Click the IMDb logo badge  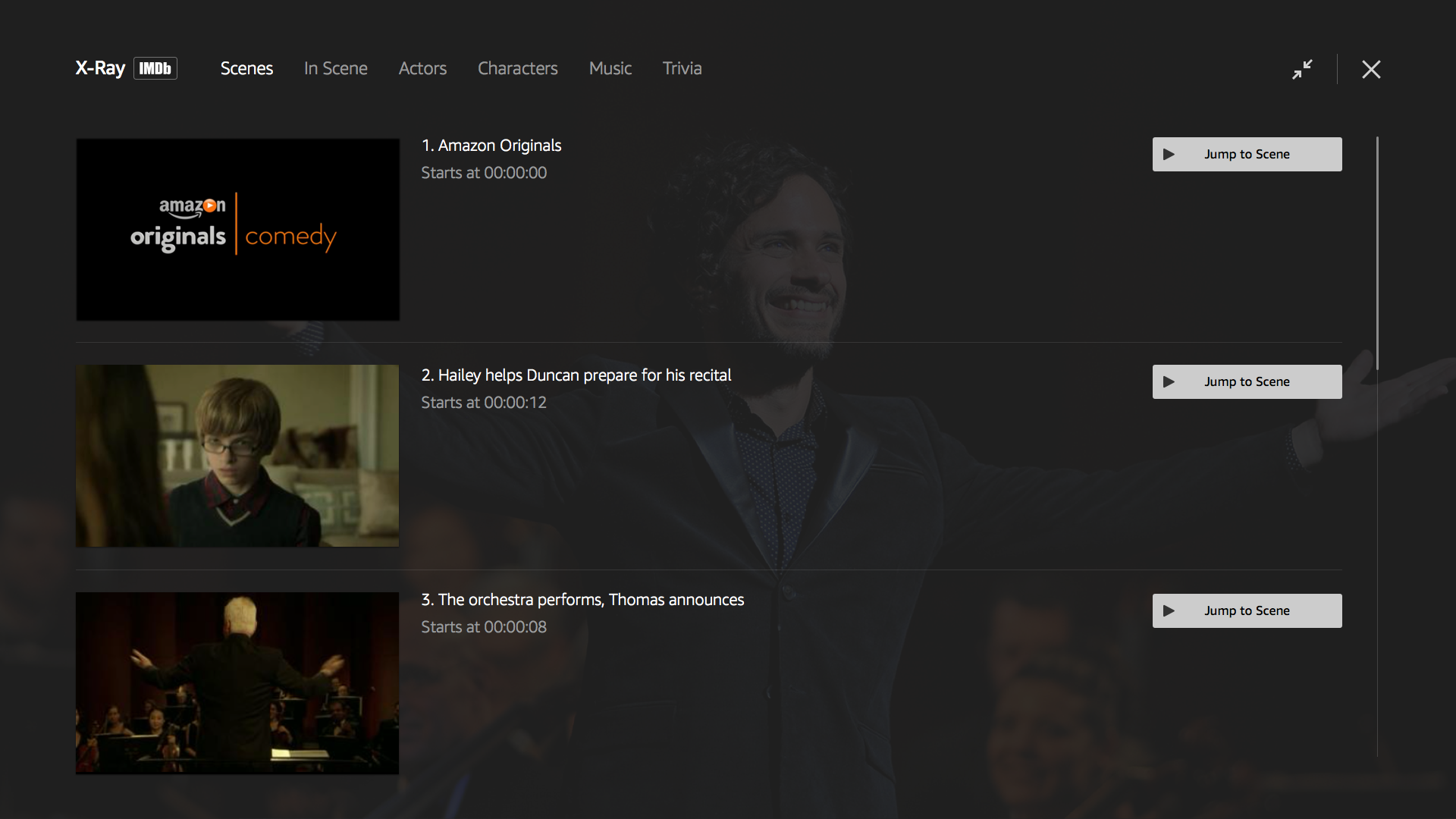155,68
